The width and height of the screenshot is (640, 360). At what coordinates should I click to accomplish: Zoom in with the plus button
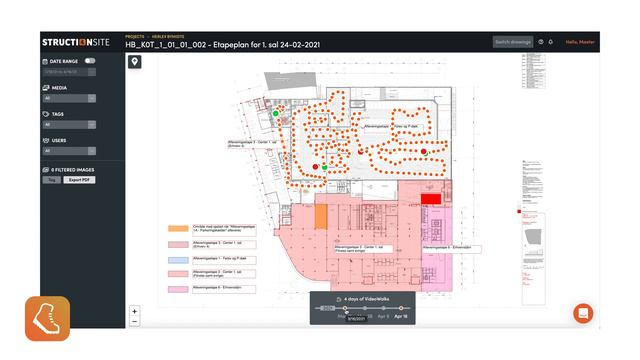(x=135, y=311)
